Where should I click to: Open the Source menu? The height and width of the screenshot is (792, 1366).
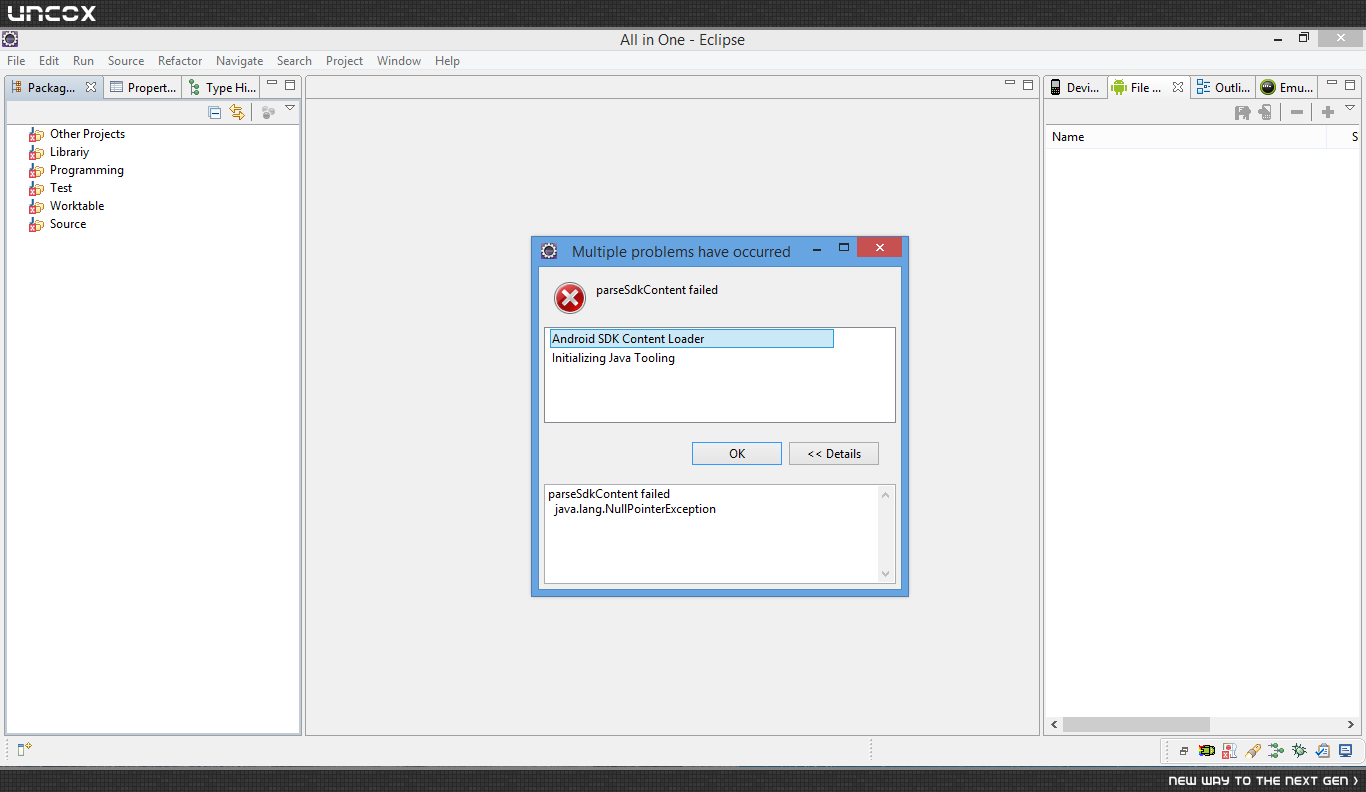click(x=126, y=61)
